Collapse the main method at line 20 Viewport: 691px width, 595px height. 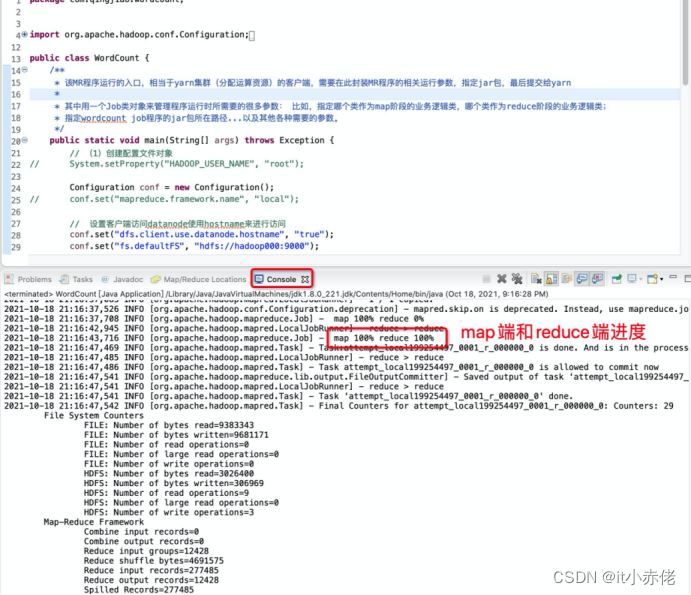coord(25,140)
